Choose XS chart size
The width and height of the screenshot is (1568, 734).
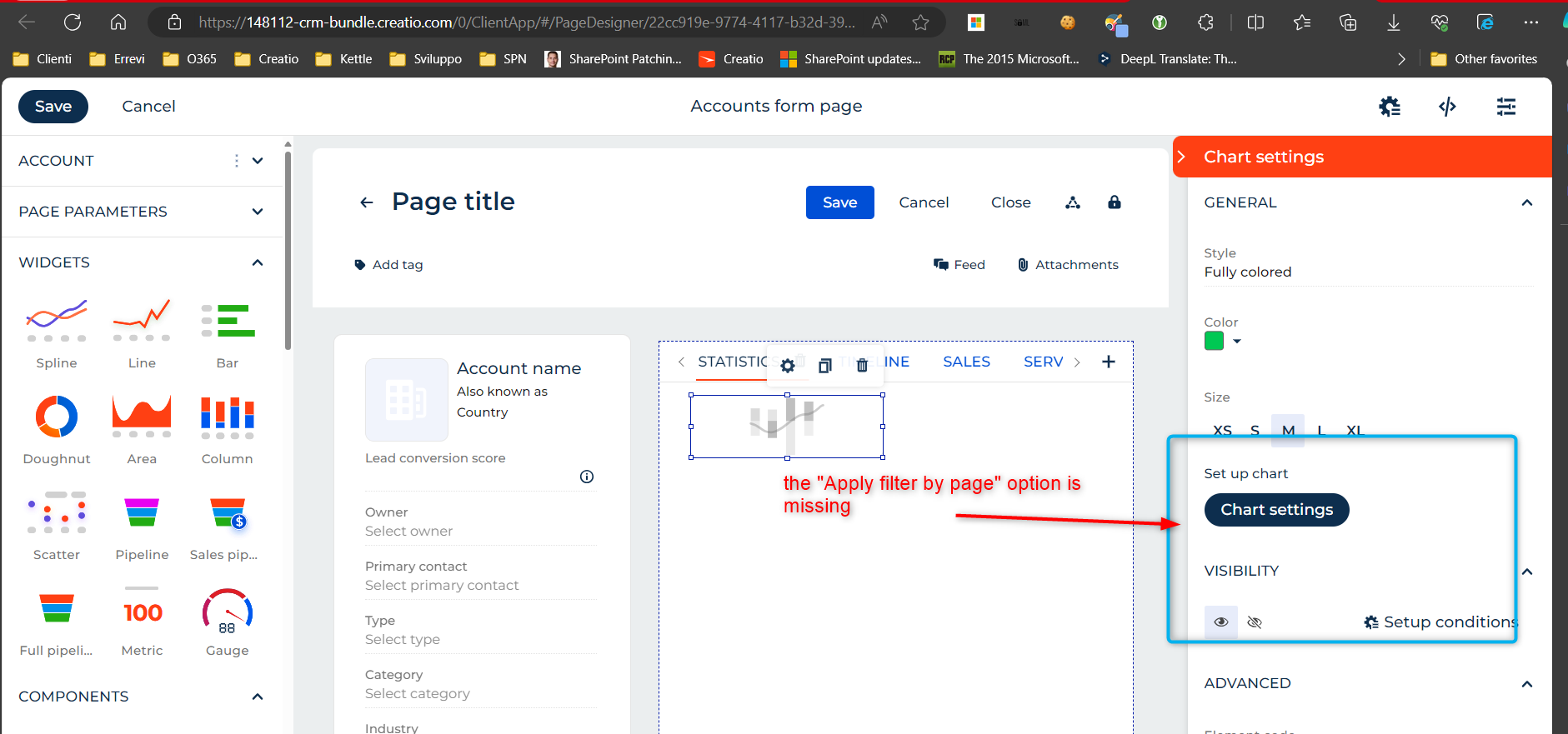click(1222, 431)
